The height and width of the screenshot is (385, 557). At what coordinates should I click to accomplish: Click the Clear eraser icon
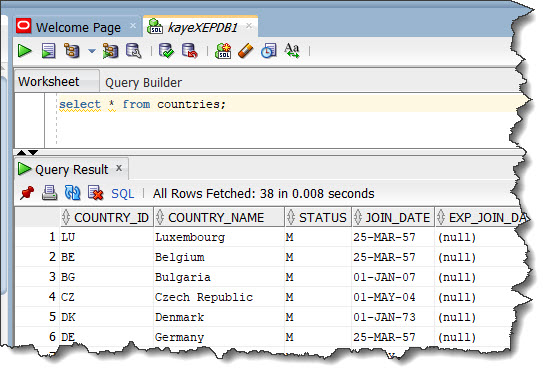pos(246,51)
